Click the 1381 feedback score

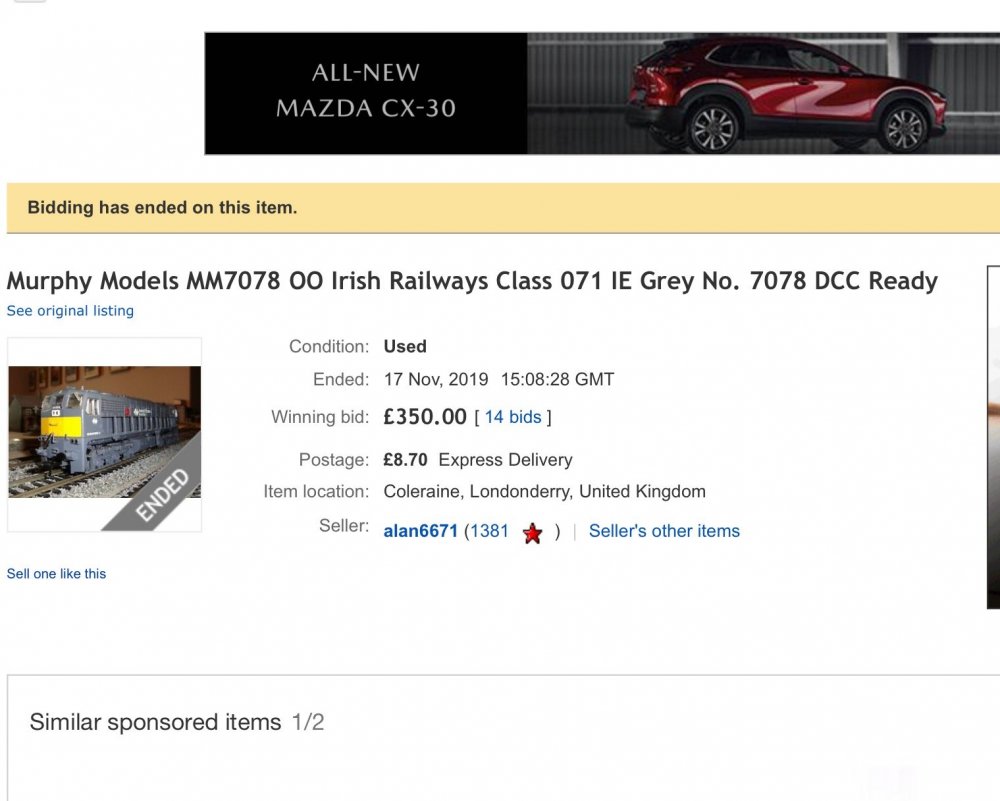point(489,531)
